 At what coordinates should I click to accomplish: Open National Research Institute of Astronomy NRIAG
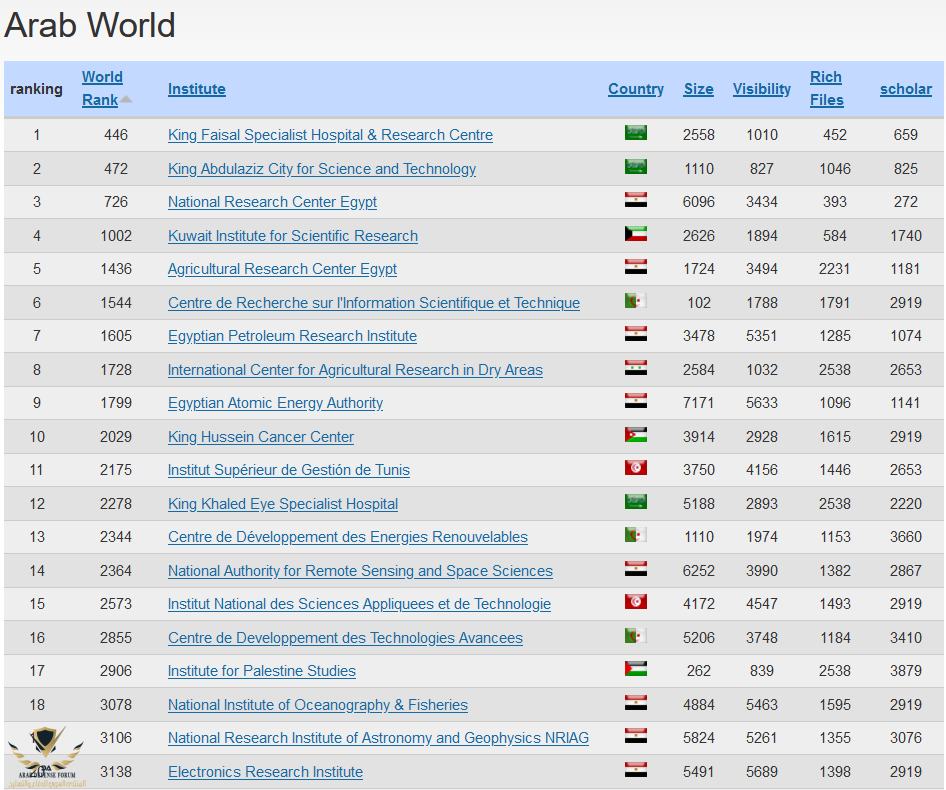click(378, 737)
